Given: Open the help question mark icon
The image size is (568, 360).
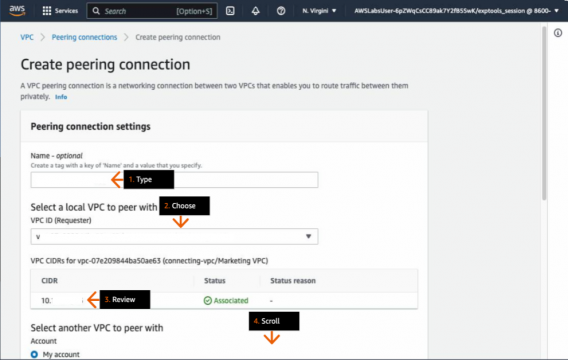Looking at the screenshot, I should (x=281, y=11).
